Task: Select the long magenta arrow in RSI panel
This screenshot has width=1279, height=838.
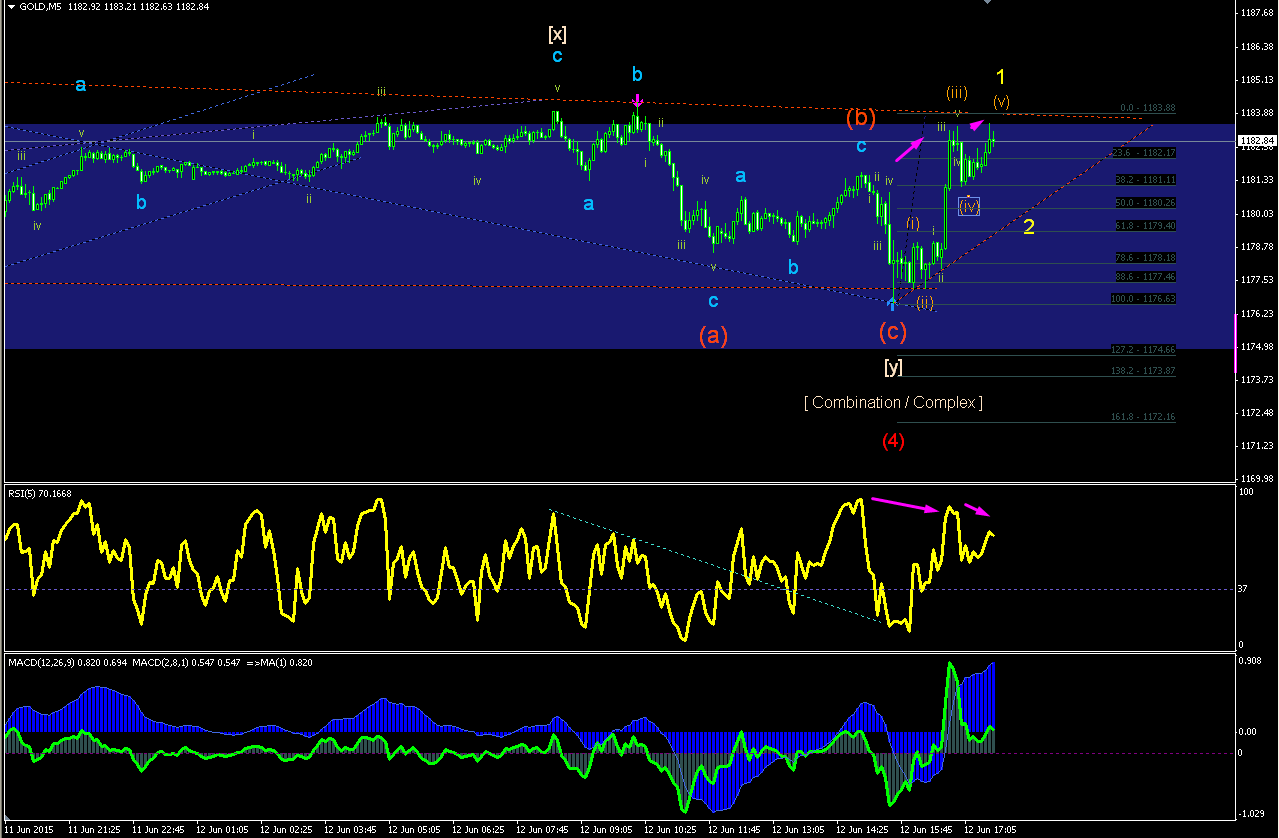Action: [906, 504]
